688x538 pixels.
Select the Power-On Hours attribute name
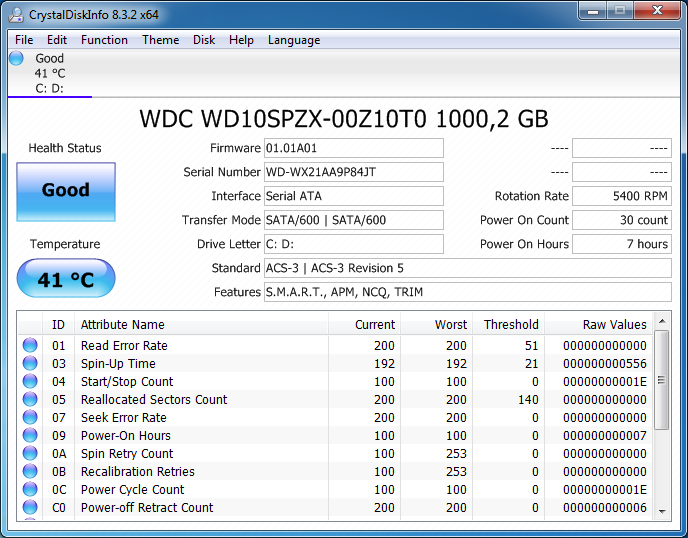(125, 435)
